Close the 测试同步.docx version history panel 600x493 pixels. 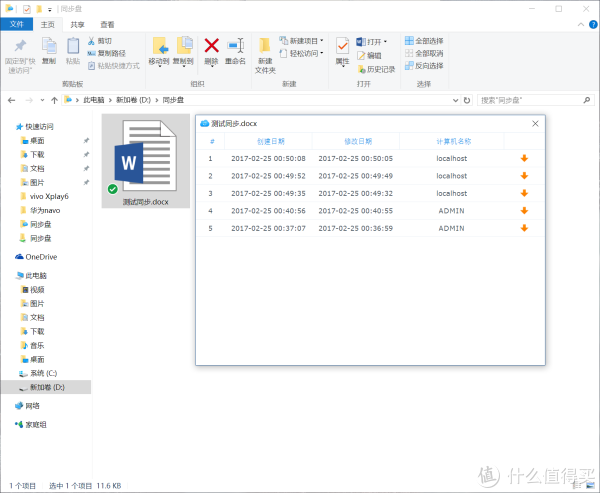(x=535, y=123)
